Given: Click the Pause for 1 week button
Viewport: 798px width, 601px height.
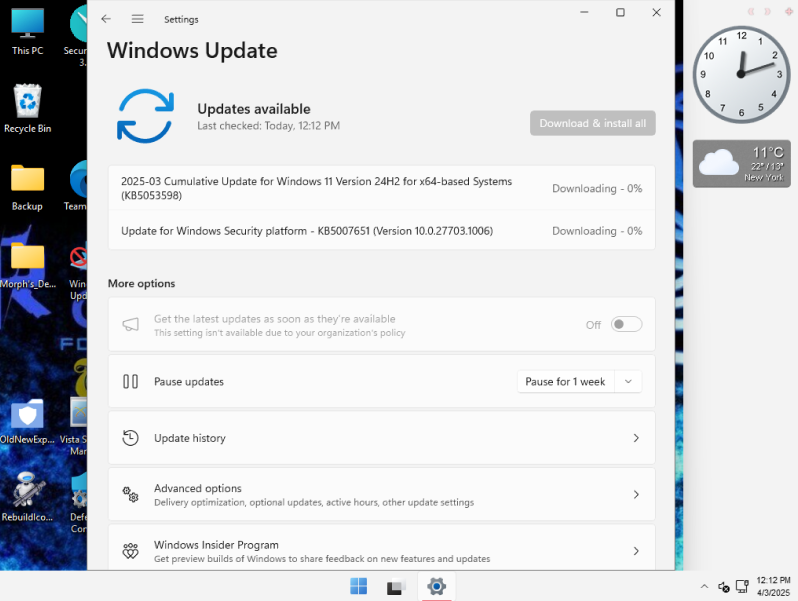Looking at the screenshot, I should point(565,381).
